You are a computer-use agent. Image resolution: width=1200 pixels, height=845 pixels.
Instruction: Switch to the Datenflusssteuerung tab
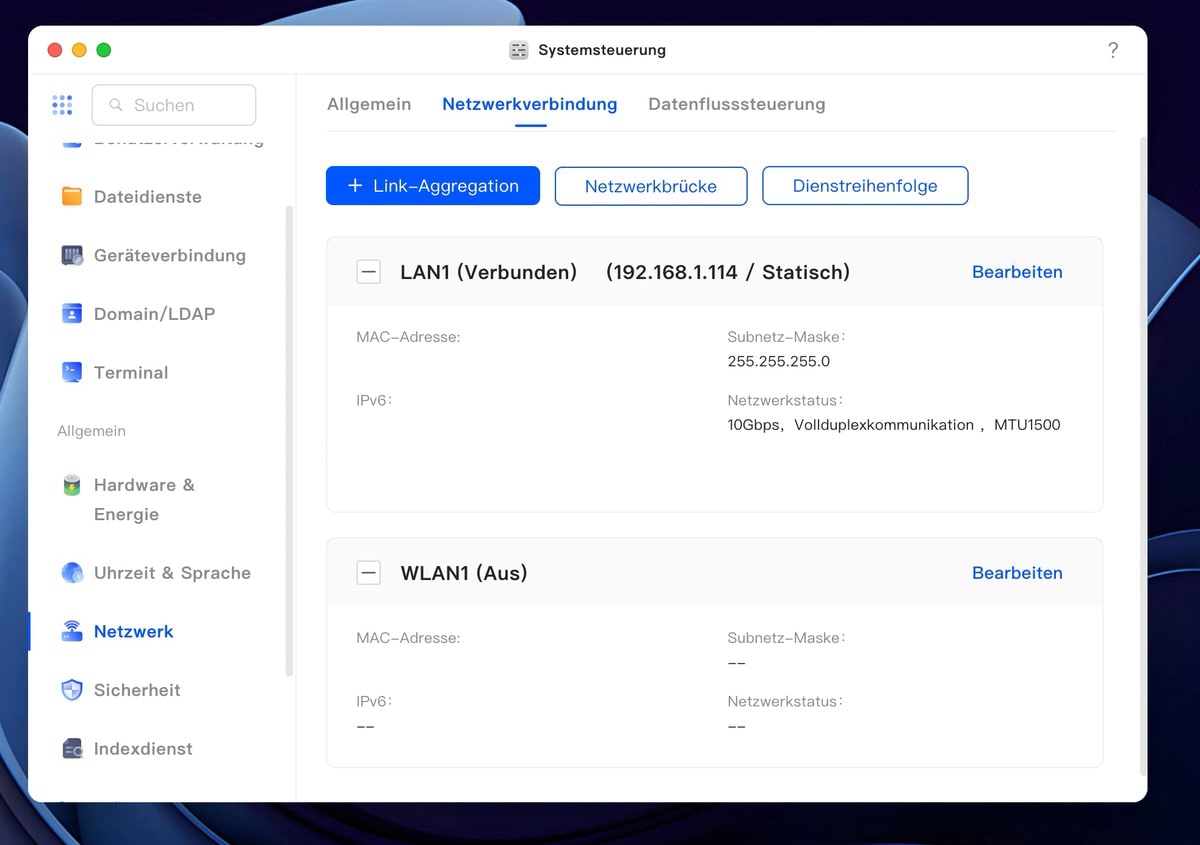coord(736,104)
